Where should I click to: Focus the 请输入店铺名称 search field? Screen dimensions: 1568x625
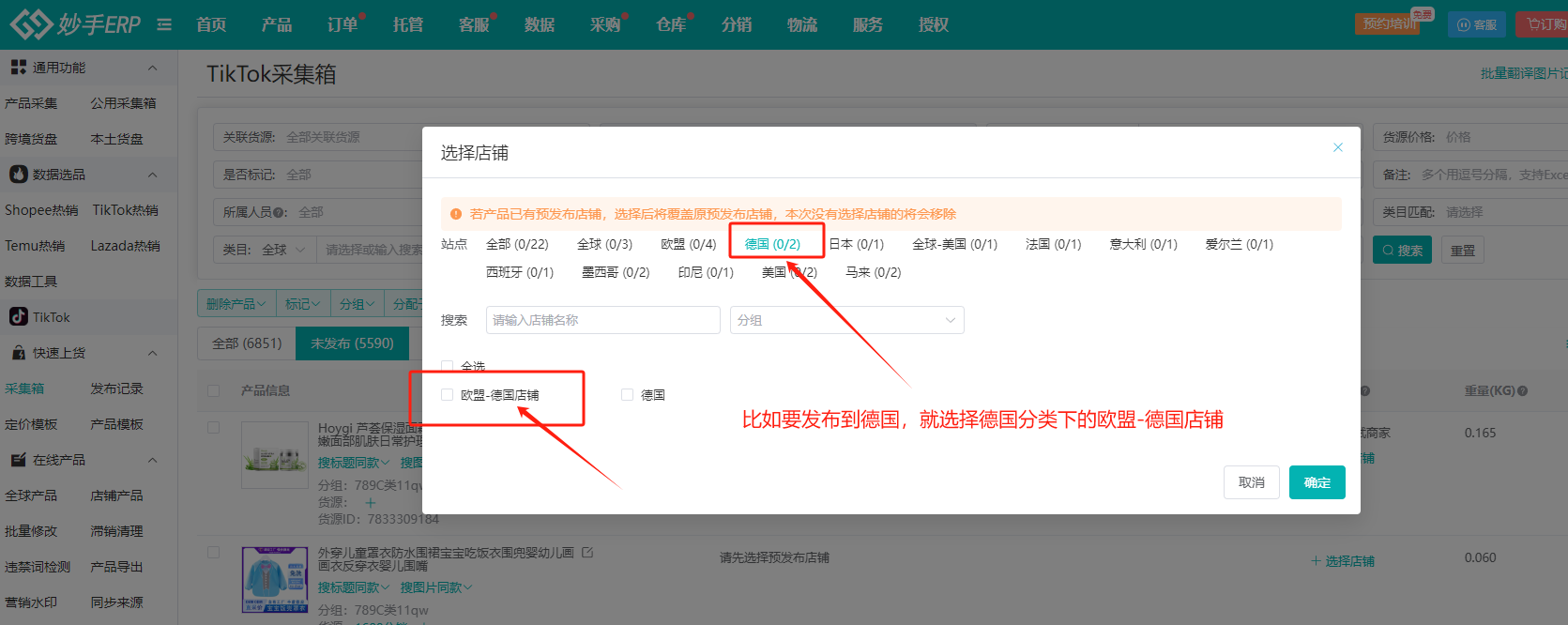[602, 320]
